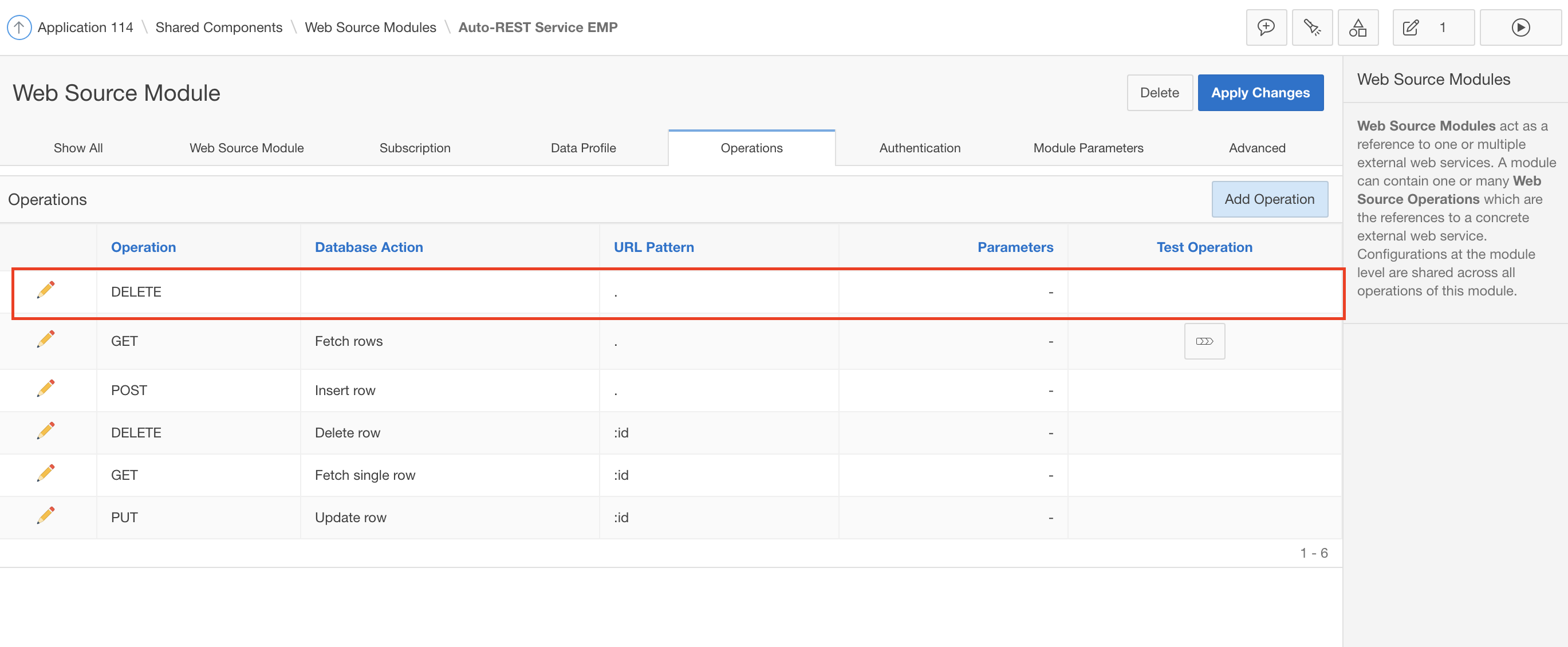Click the Add Operation button
1568x647 pixels.
coord(1269,199)
